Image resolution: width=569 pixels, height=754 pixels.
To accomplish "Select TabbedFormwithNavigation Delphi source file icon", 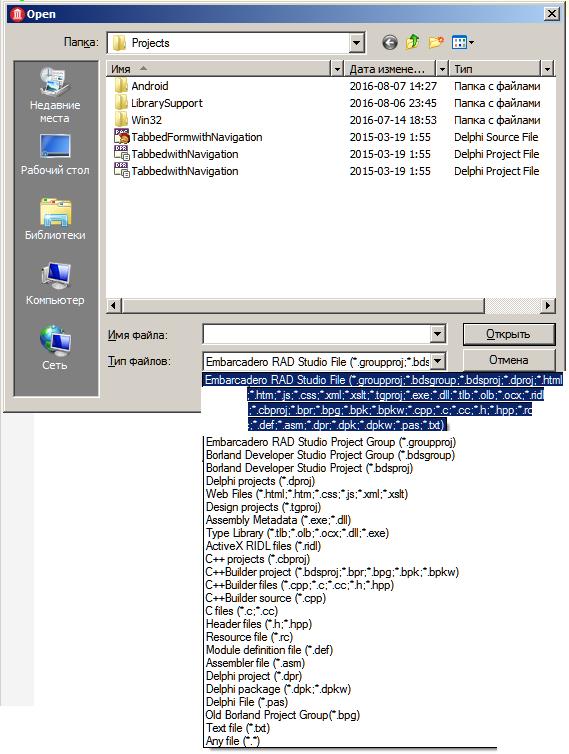I will [x=121, y=137].
